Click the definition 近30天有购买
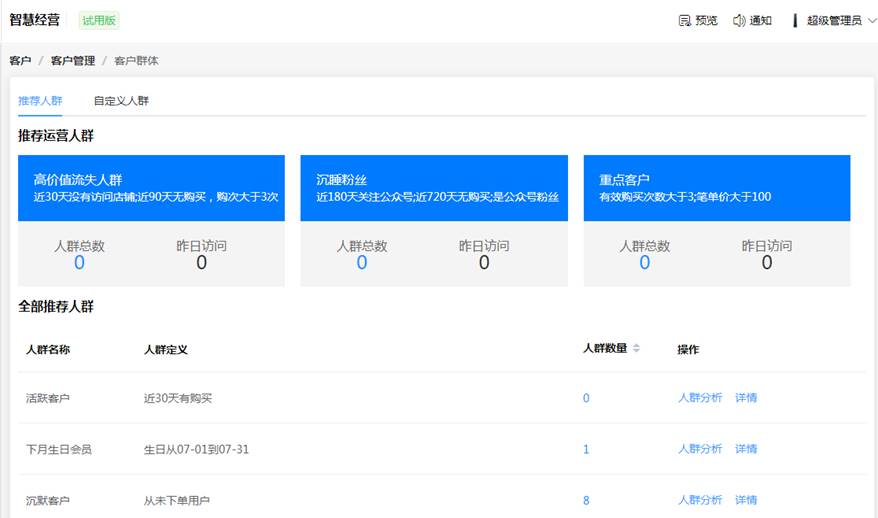Screen dimensions: 878x518 (x=178, y=398)
